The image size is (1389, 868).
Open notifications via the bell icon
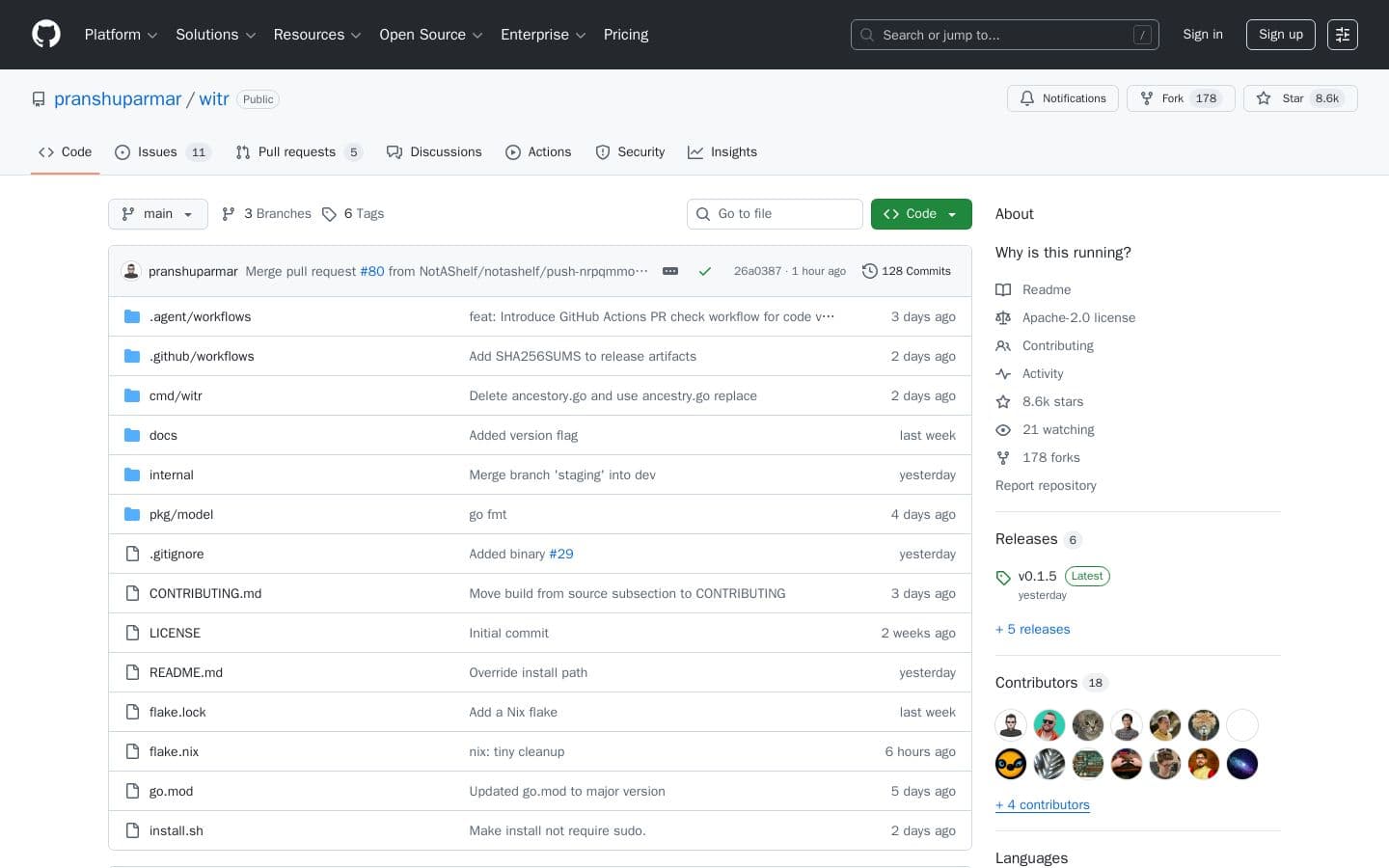coord(1027,98)
